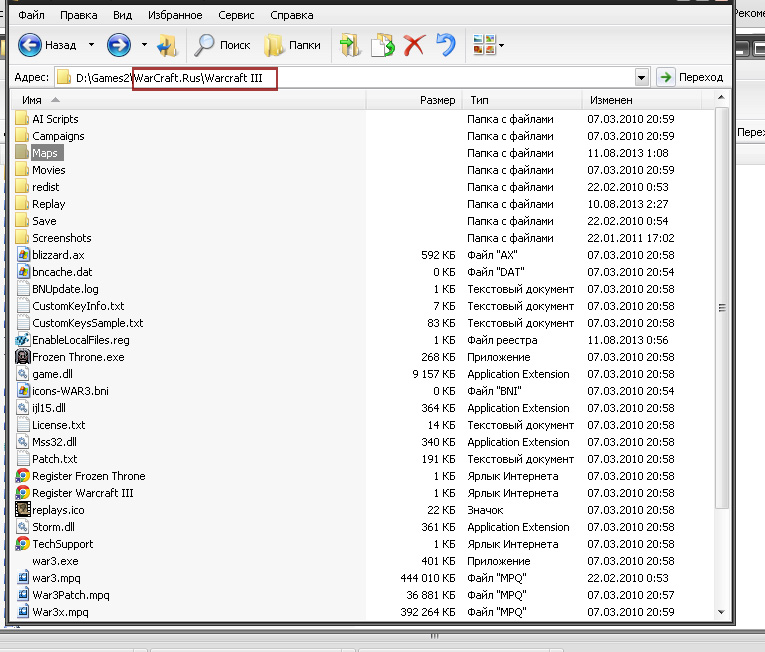The width and height of the screenshot is (765, 652).
Task: Toggle the Folders (Папки) pane button
Action: coord(292,45)
